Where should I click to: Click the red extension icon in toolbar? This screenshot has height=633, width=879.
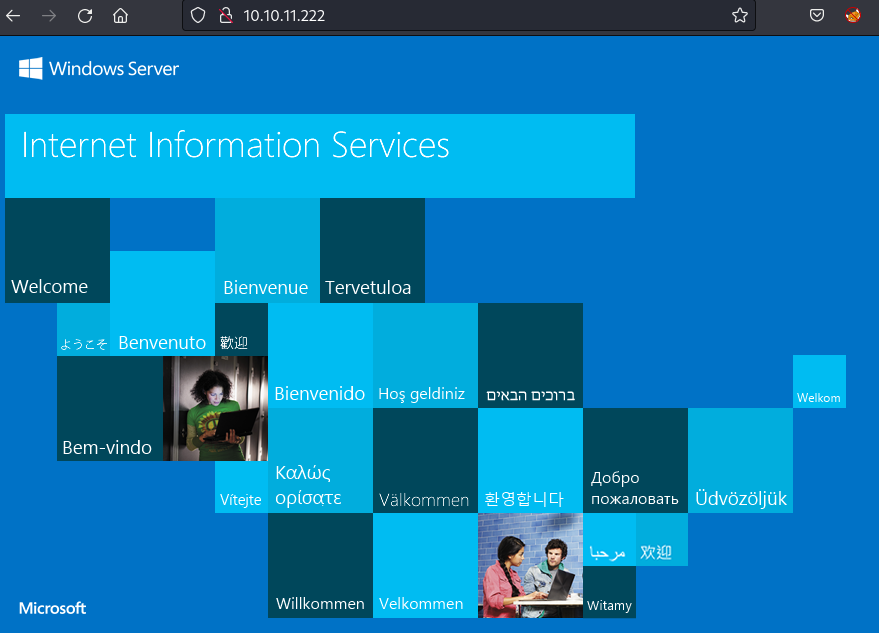point(853,16)
